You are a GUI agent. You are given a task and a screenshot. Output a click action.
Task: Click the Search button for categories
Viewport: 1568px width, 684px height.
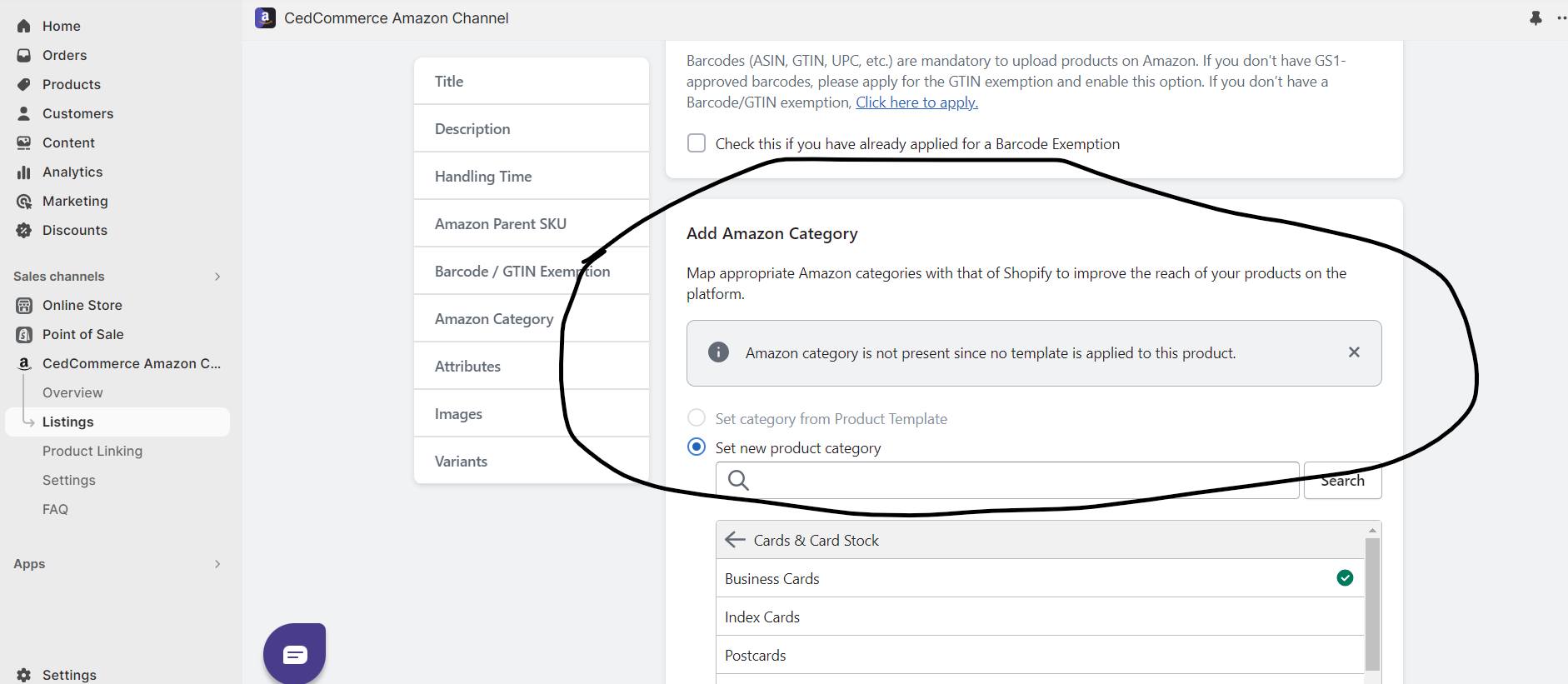pos(1342,481)
